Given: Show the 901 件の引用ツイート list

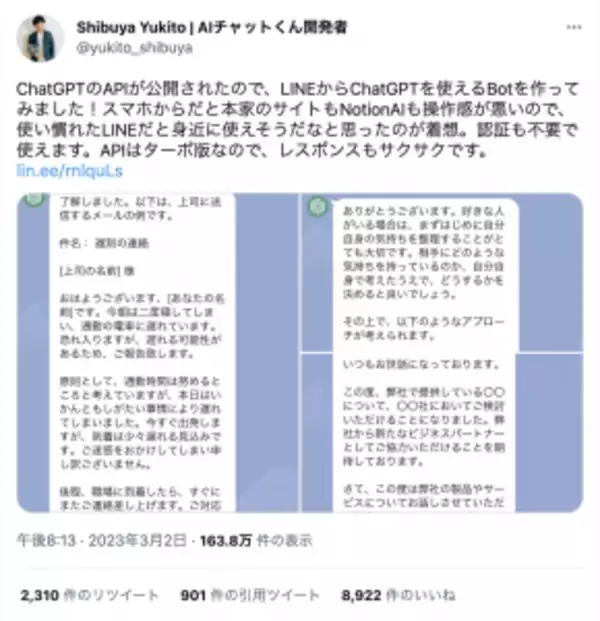Looking at the screenshot, I should pos(250,595).
